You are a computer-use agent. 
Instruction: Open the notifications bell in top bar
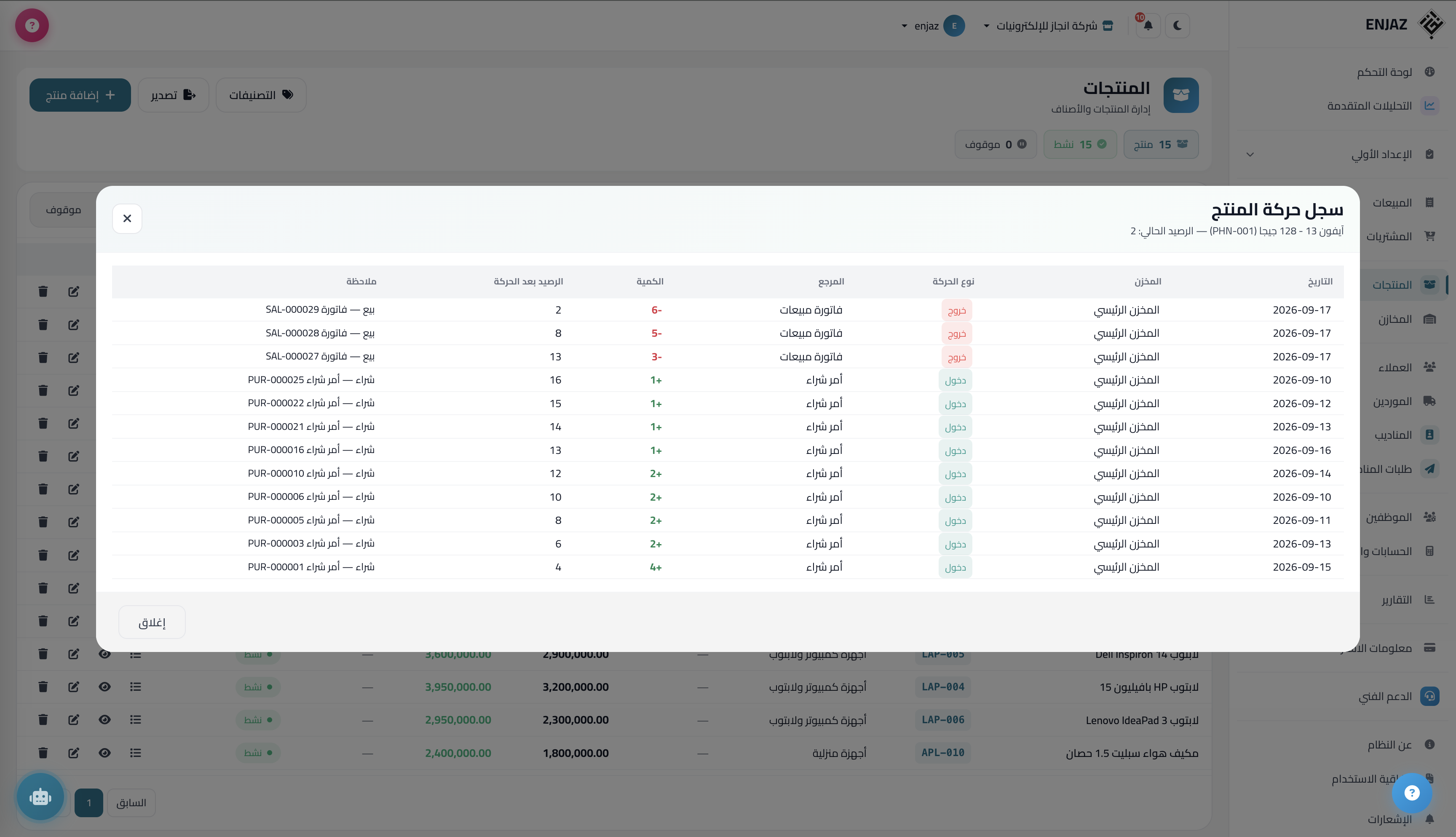pyautogui.click(x=1148, y=25)
